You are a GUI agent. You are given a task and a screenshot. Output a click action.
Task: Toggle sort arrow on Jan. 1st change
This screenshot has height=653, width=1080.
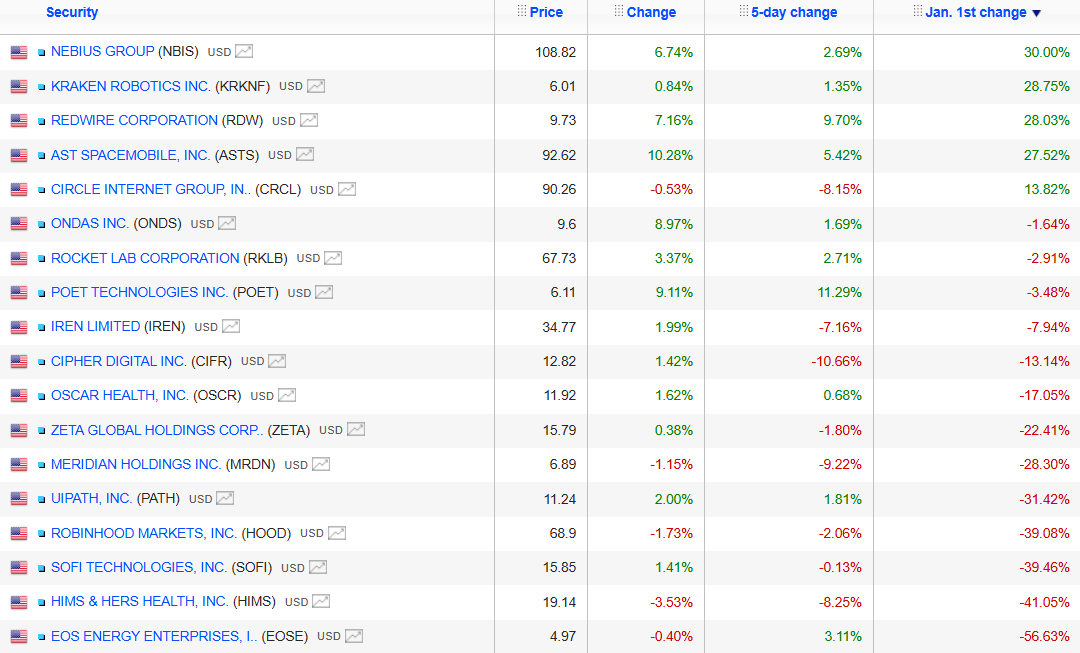[x=1037, y=13]
